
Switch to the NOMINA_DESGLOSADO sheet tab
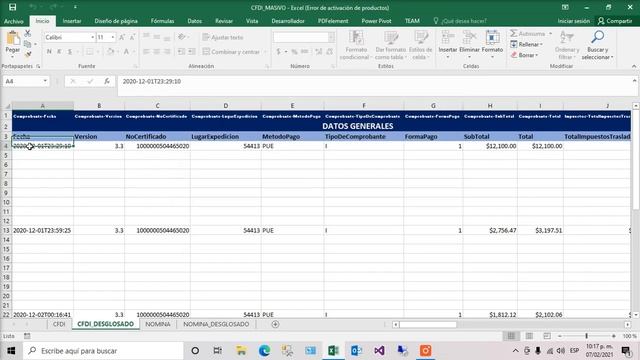coord(216,324)
